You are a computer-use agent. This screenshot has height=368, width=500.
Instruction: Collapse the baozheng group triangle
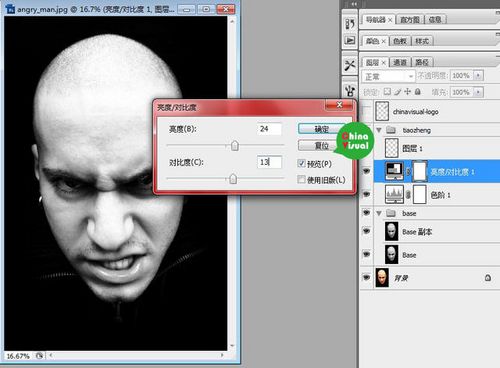pos(379,130)
